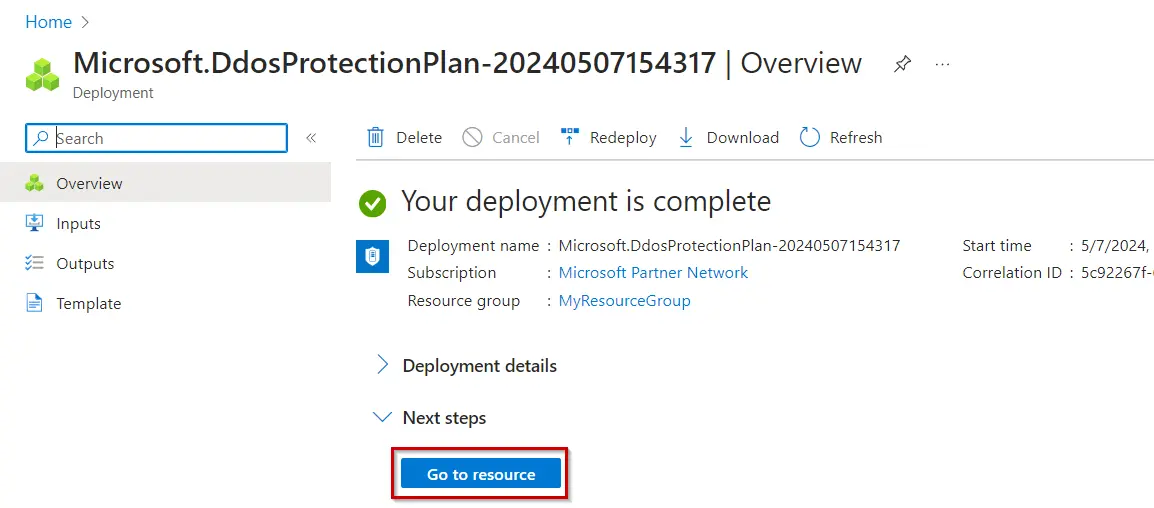Click the DDoS shield resource icon
1154x508 pixels.
tap(372, 257)
